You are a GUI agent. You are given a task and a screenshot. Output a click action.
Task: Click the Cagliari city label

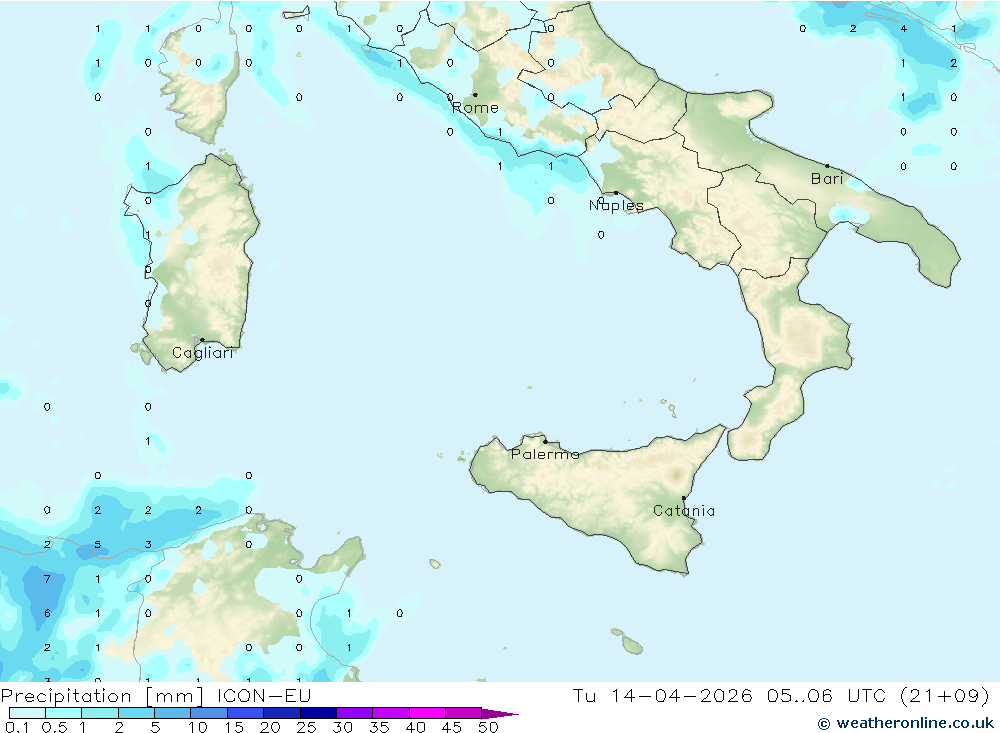tap(203, 353)
